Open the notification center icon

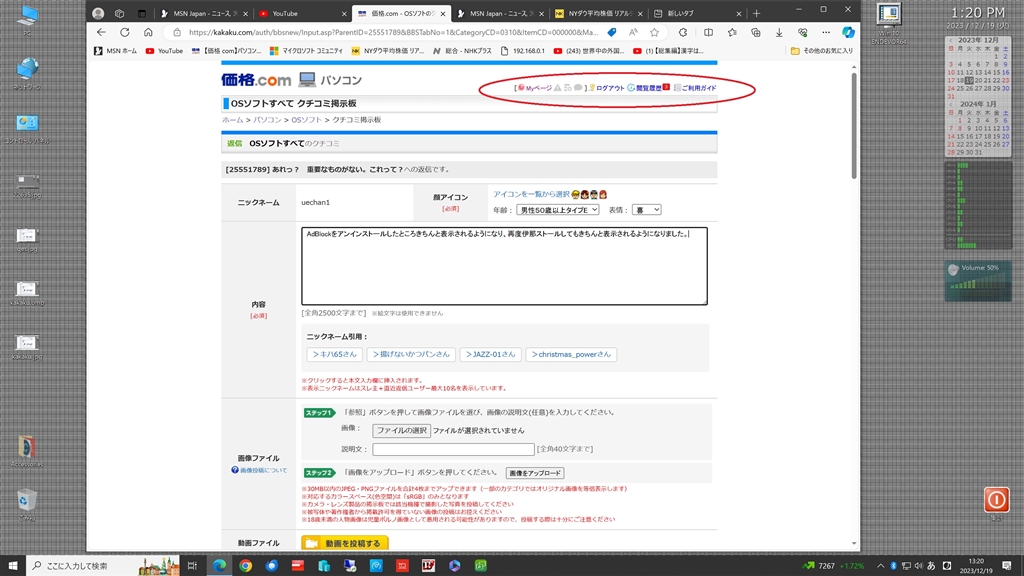point(1007,566)
